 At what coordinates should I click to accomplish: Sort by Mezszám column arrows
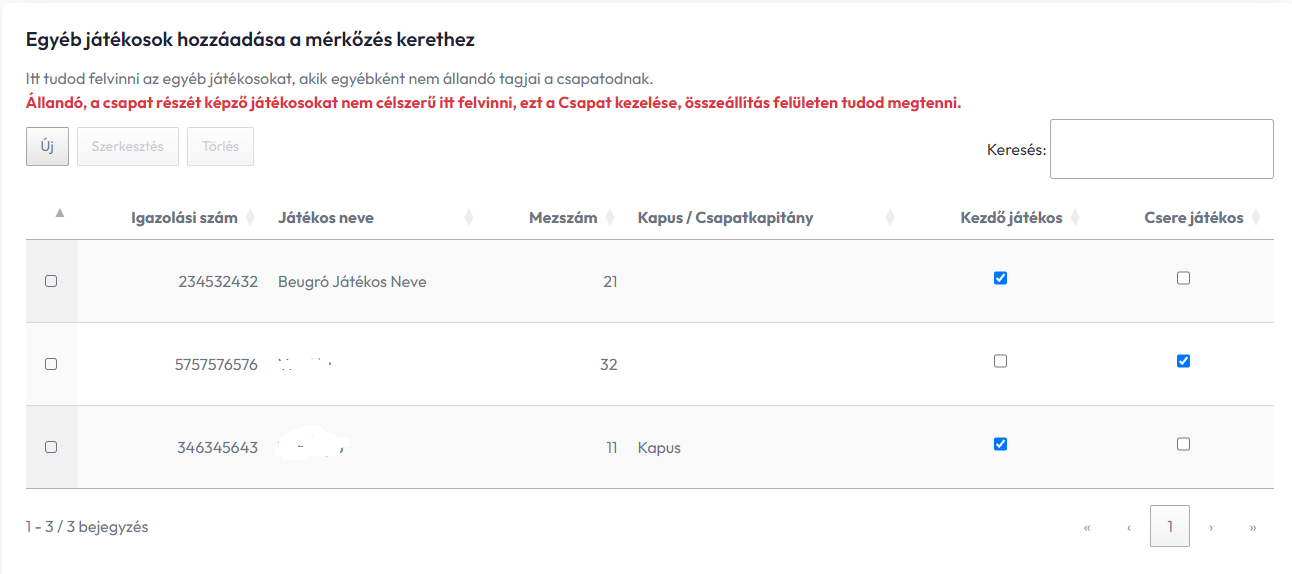pos(609,218)
